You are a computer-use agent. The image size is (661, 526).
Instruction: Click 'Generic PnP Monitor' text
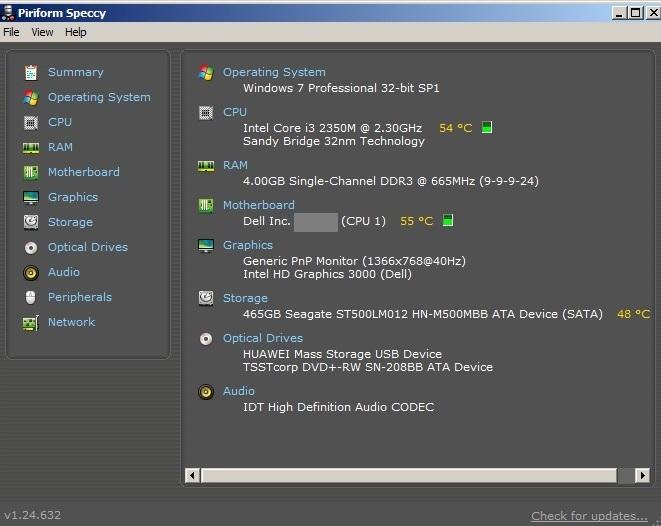click(301, 261)
